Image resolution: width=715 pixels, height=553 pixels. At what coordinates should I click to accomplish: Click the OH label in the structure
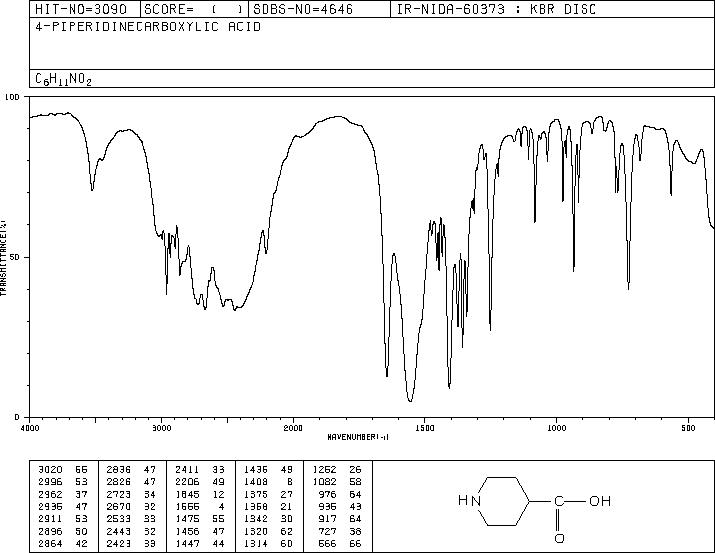600,501
